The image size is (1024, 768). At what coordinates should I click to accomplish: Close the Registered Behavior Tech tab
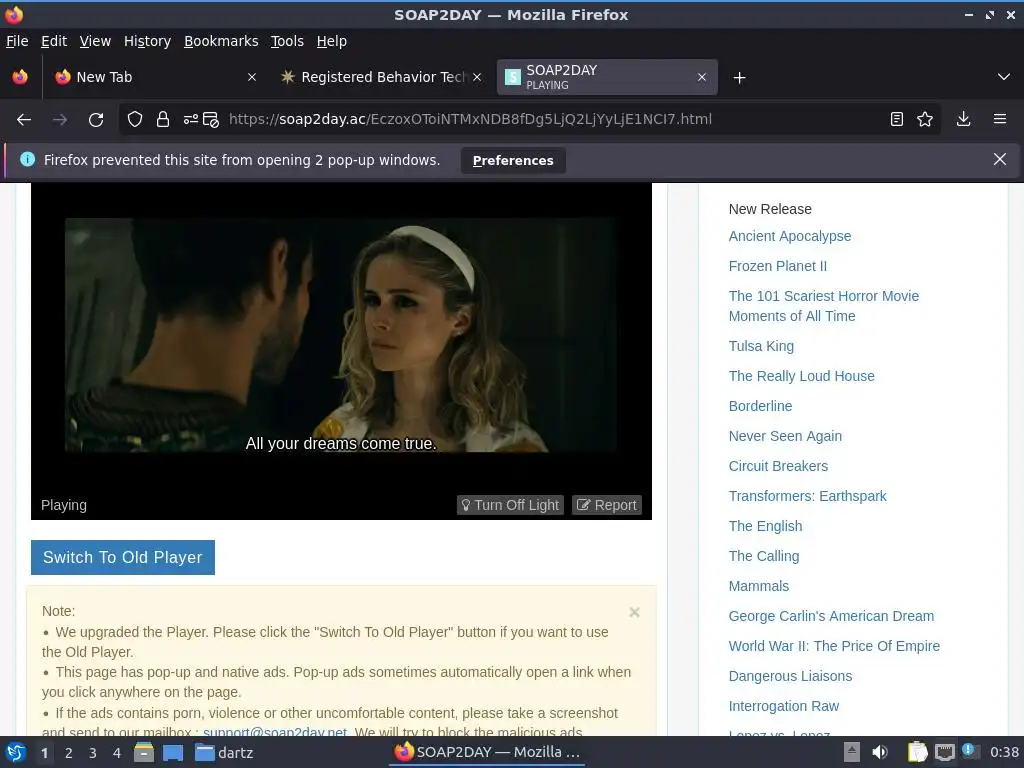[x=477, y=77]
